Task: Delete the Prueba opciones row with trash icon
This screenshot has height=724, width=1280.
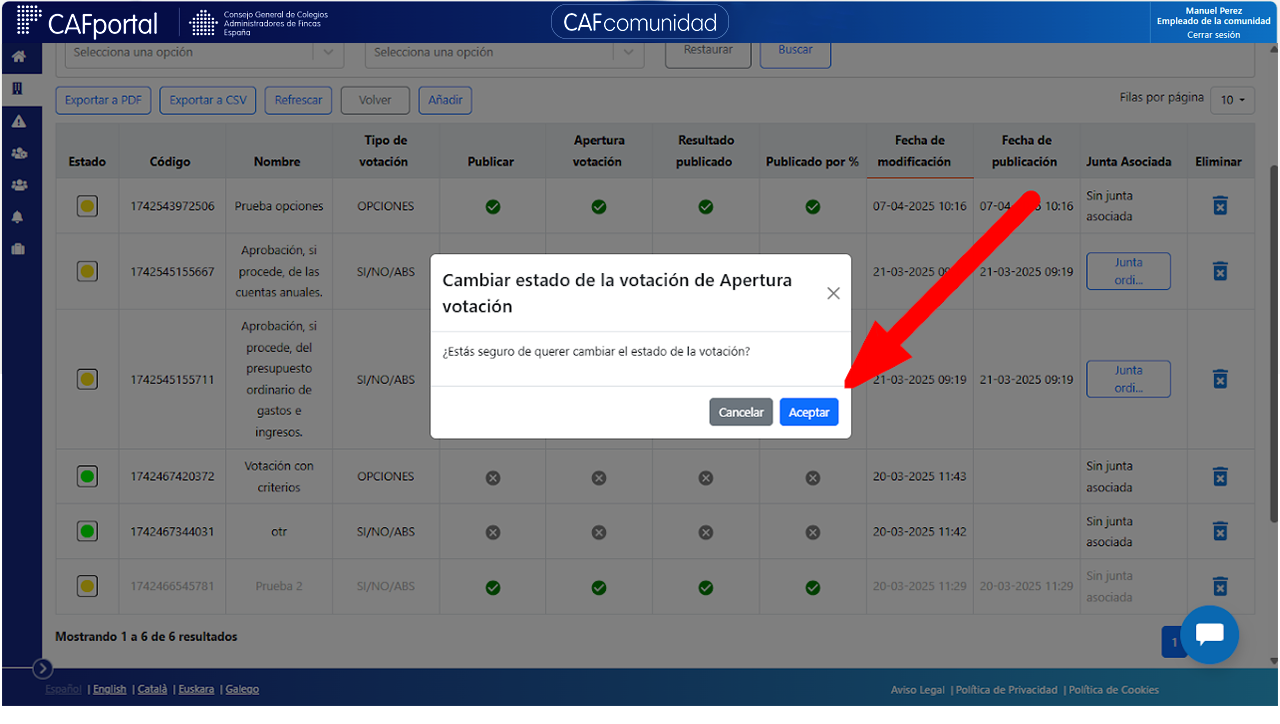Action: point(1219,206)
